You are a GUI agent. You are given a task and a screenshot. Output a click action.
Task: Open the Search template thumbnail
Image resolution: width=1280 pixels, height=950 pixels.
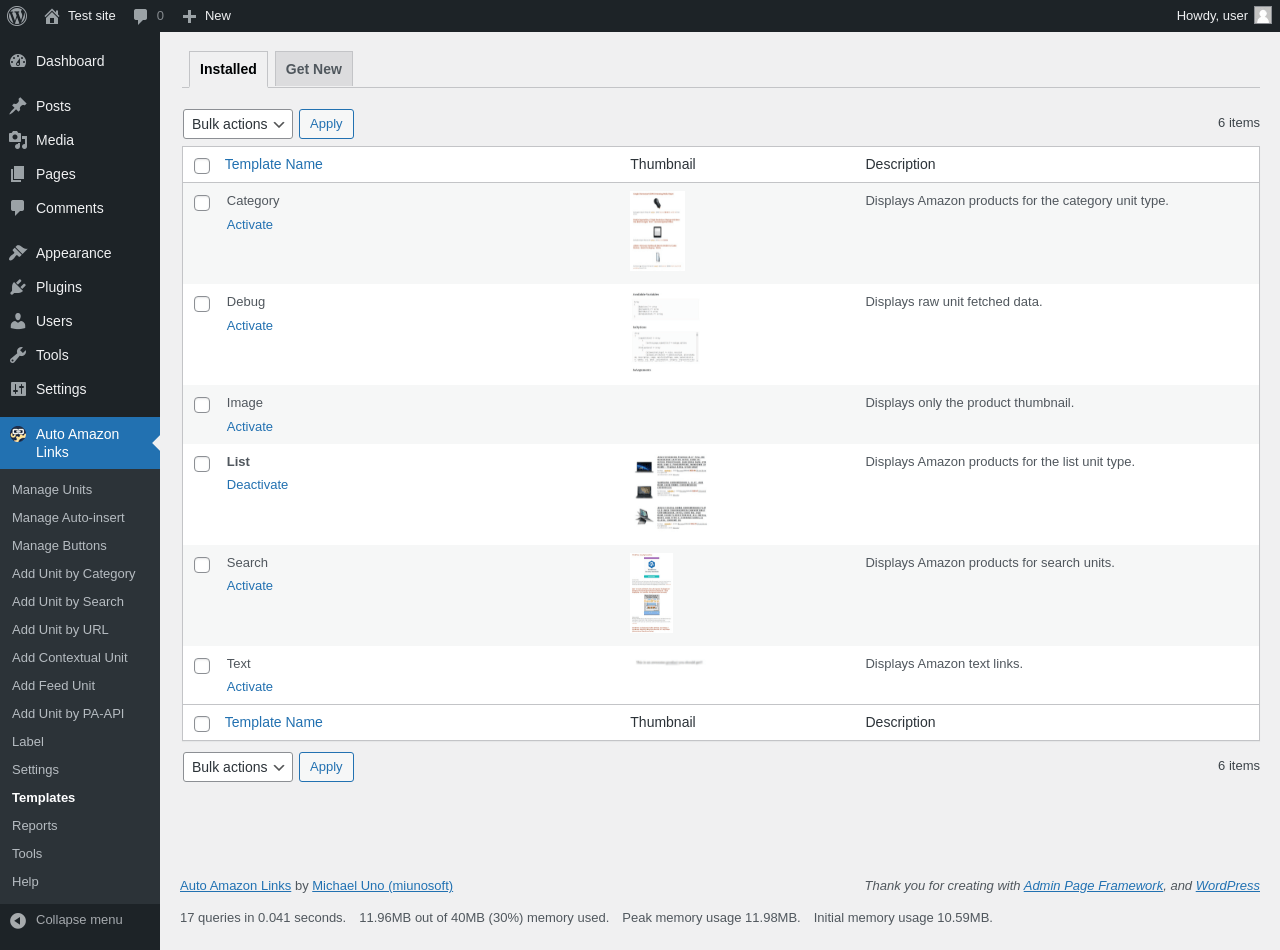coord(651,592)
